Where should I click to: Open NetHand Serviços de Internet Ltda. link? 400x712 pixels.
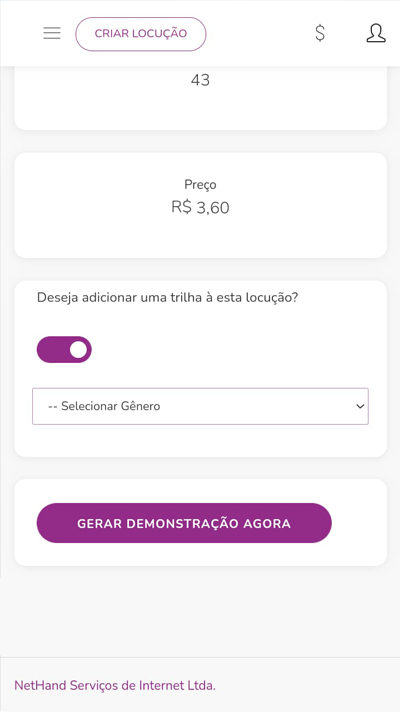[115, 685]
